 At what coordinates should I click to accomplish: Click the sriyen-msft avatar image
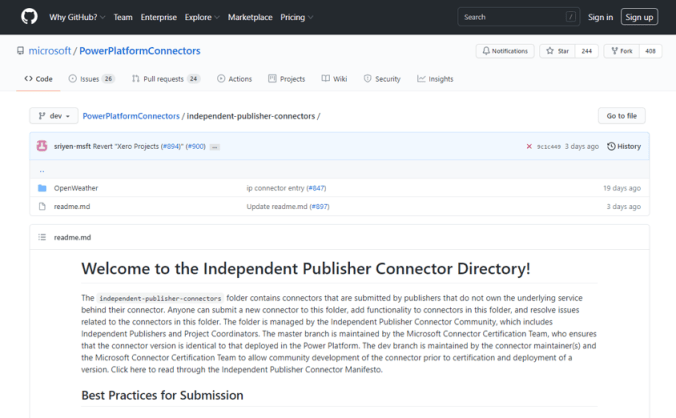(42, 146)
